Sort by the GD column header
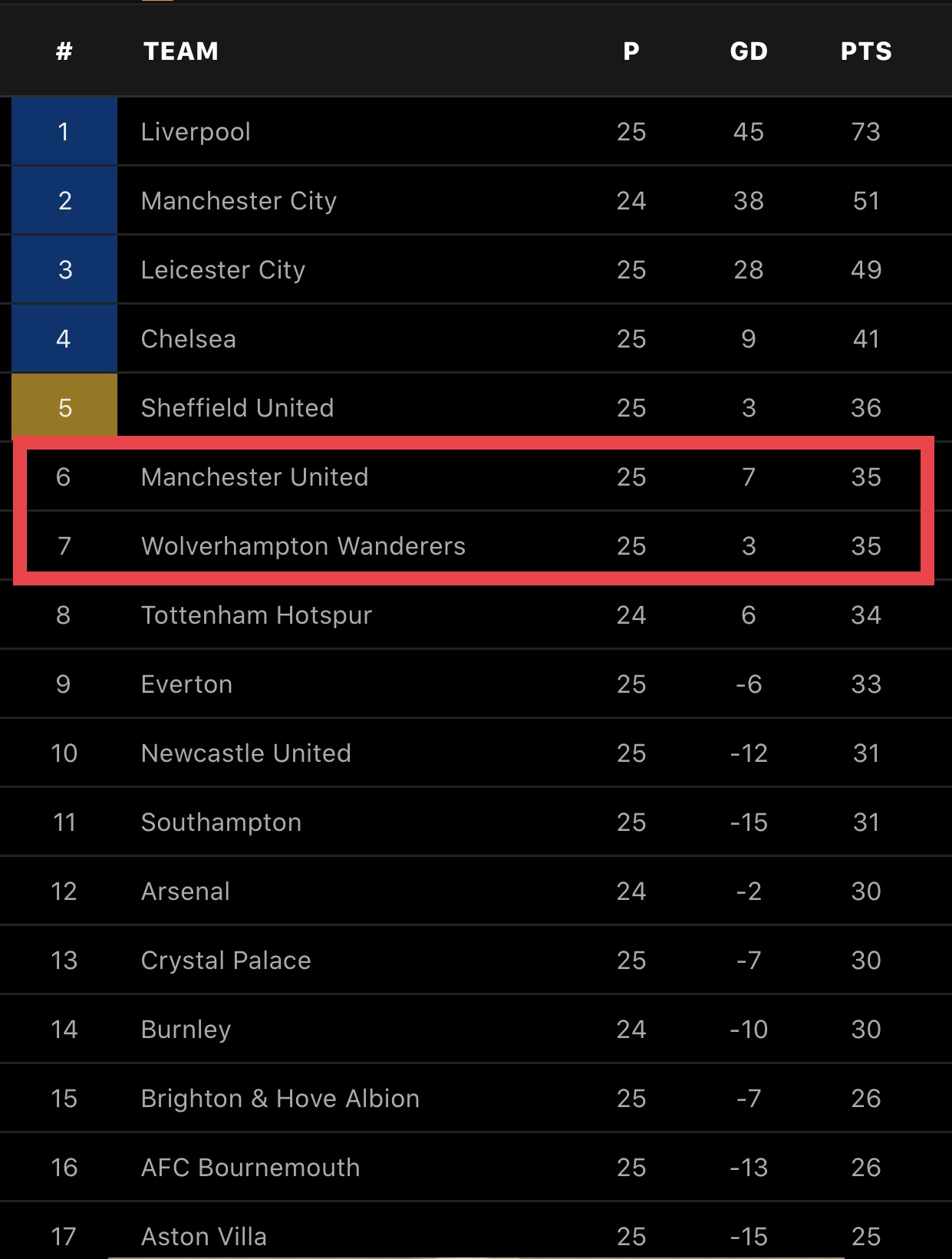952x1259 pixels. [x=749, y=51]
